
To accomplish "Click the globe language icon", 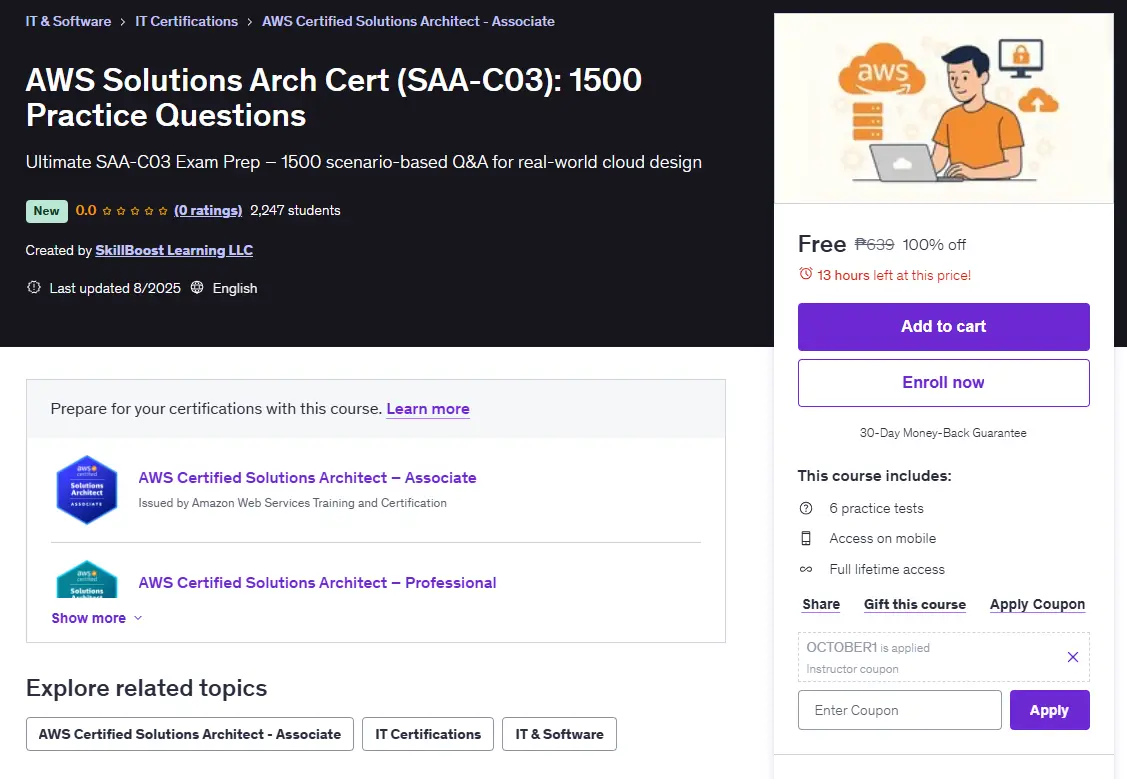I will (x=197, y=287).
